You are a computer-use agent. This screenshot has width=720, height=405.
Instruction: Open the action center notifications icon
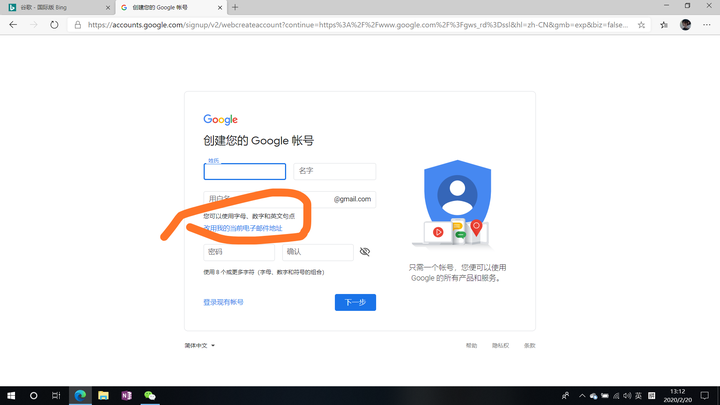click(705, 395)
